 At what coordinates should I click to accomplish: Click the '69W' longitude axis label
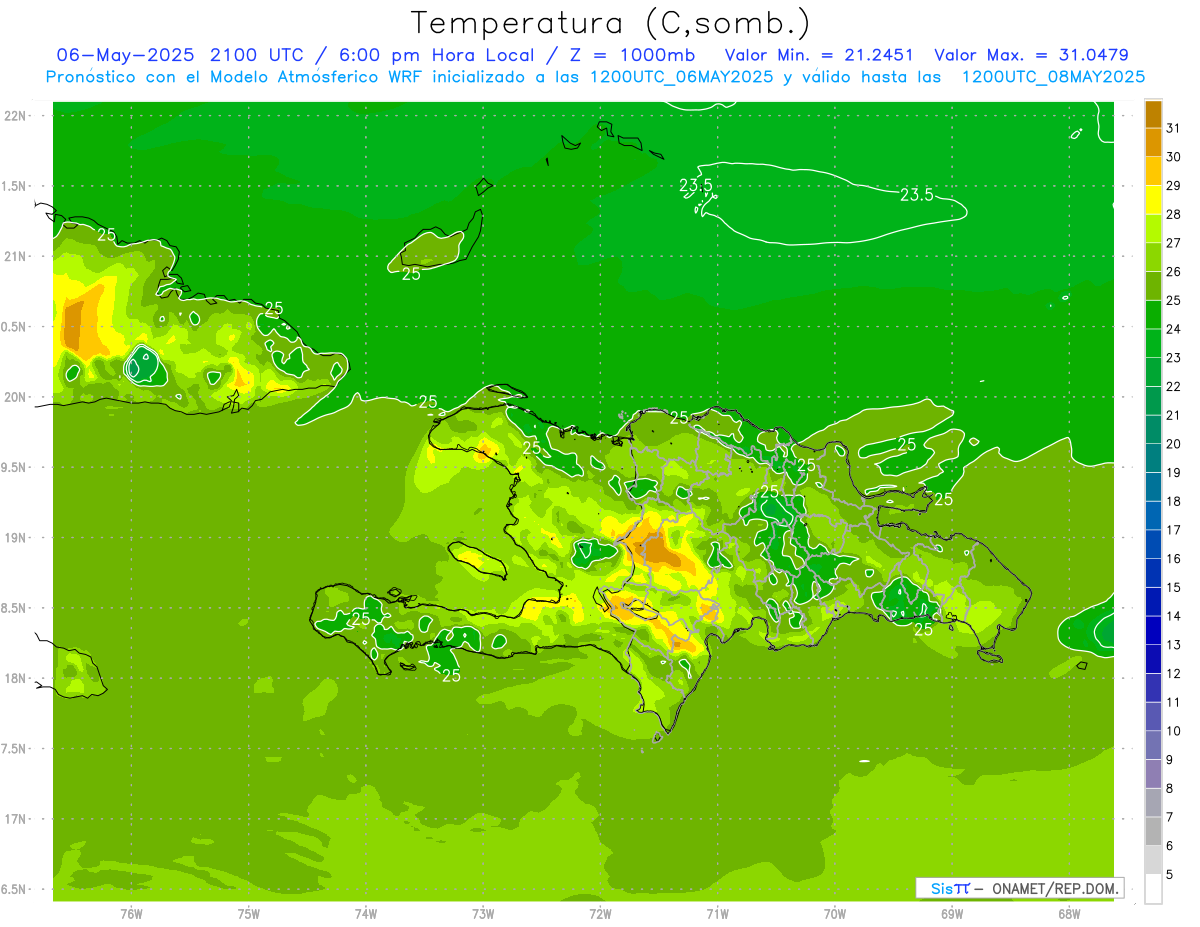pyautogui.click(x=952, y=913)
